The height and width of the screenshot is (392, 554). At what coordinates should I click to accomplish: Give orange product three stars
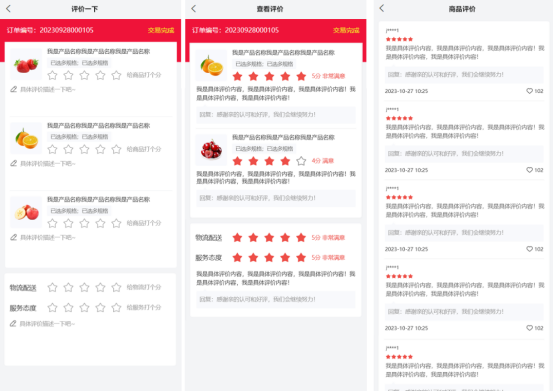(84, 149)
